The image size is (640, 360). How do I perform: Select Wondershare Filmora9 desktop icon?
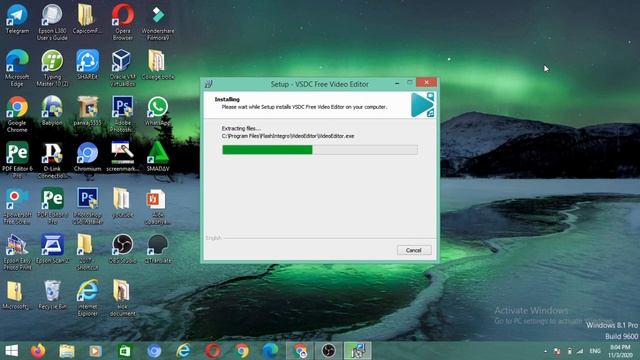coord(158,22)
